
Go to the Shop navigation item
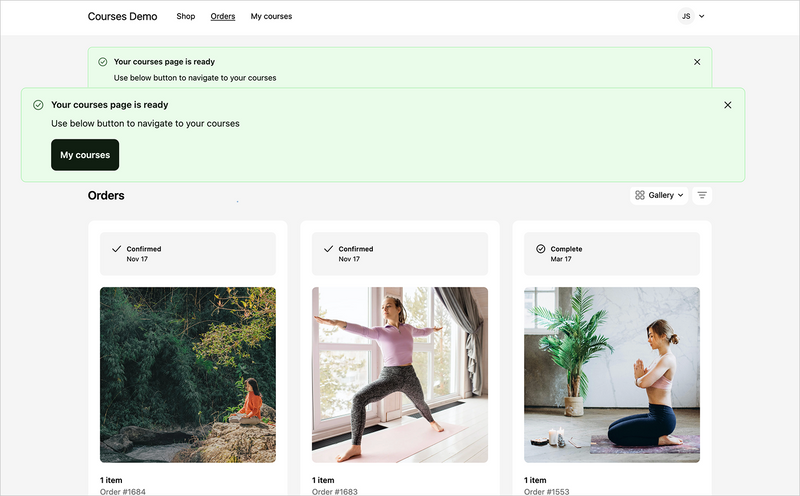185,16
